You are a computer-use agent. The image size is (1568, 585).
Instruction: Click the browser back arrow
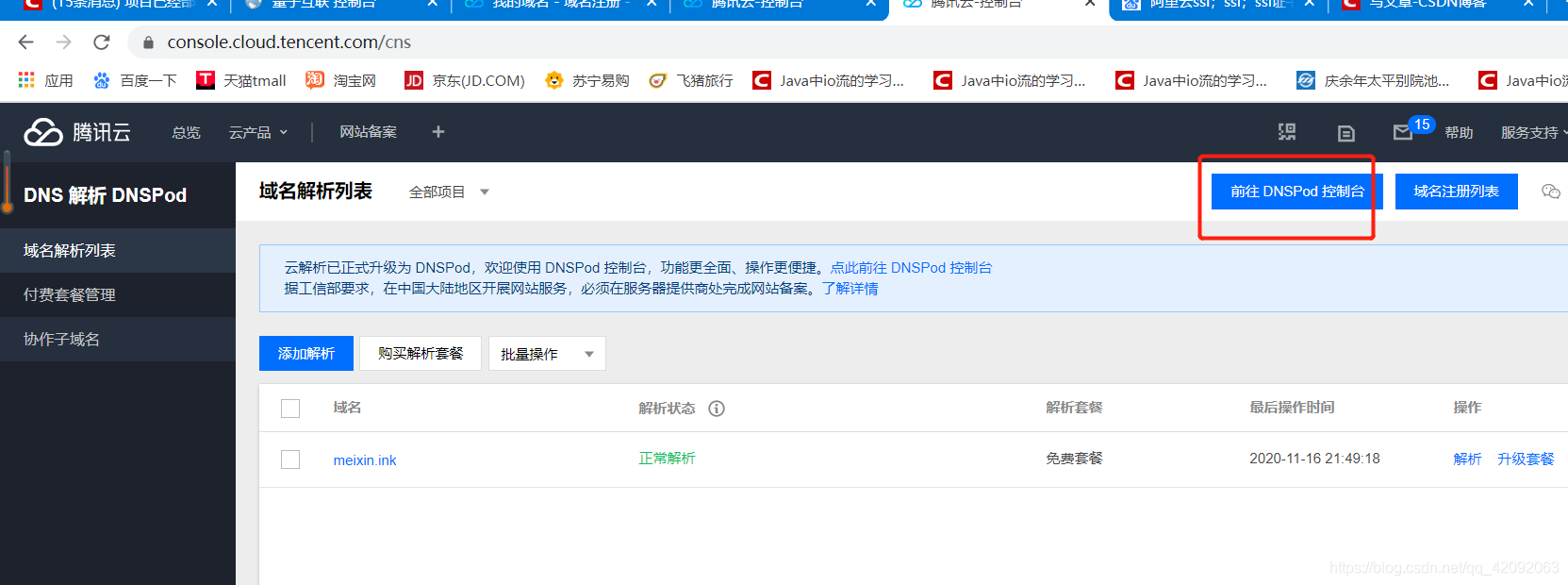point(25,42)
